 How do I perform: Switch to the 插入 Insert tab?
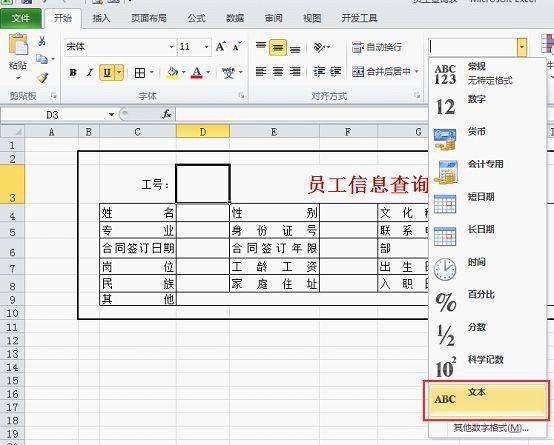[101, 18]
